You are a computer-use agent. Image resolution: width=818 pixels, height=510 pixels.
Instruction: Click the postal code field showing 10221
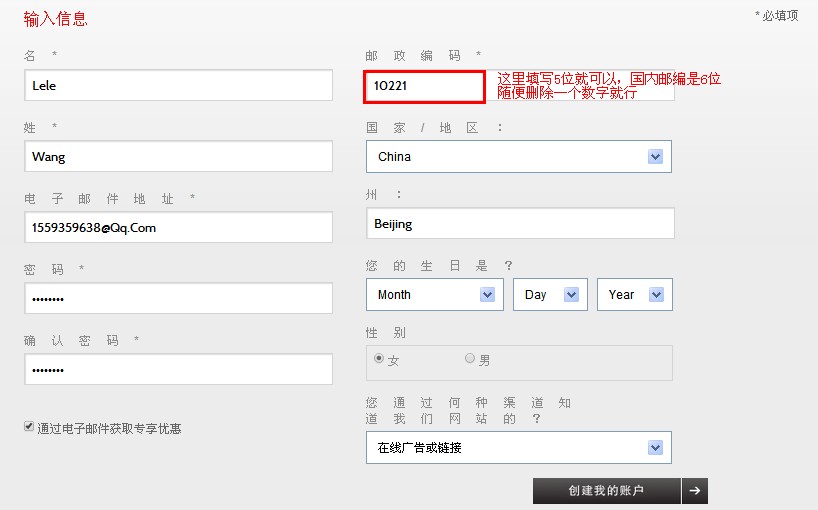(424, 87)
